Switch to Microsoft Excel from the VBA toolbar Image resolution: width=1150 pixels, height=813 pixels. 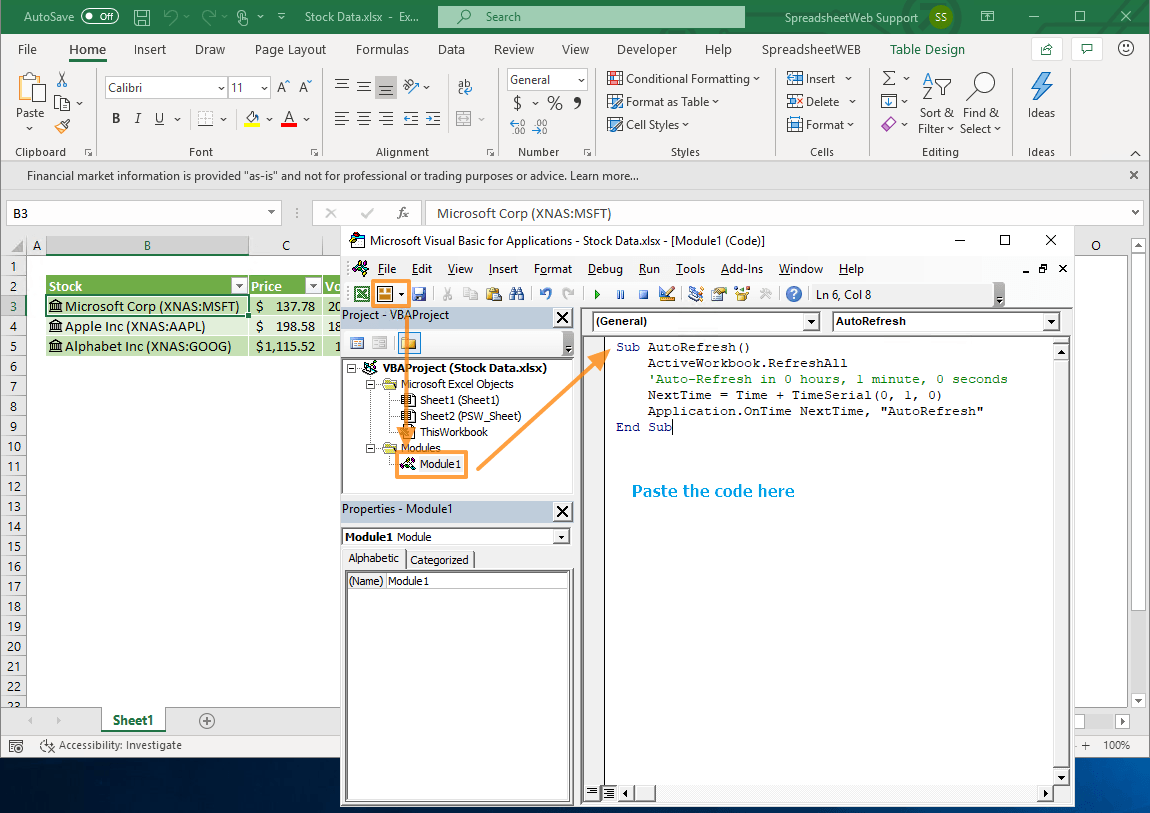359,293
